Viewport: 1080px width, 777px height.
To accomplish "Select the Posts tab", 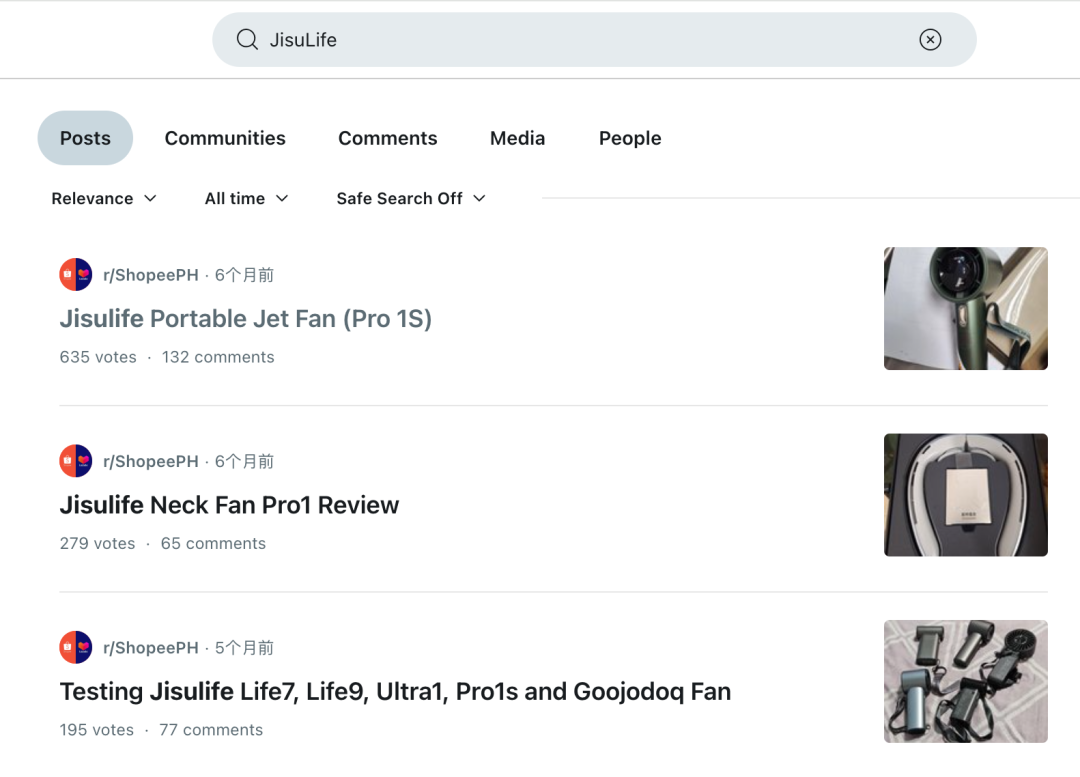I will [x=85, y=138].
